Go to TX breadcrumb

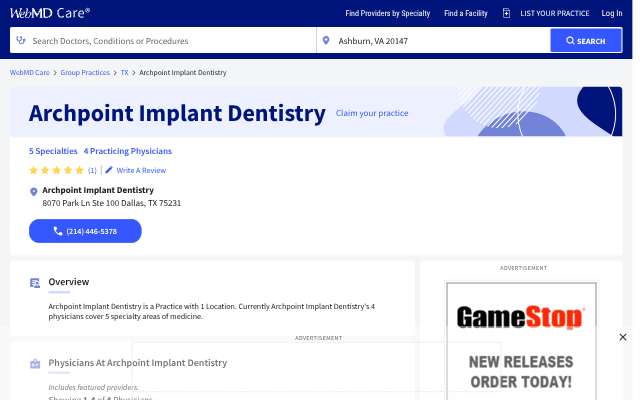click(124, 73)
